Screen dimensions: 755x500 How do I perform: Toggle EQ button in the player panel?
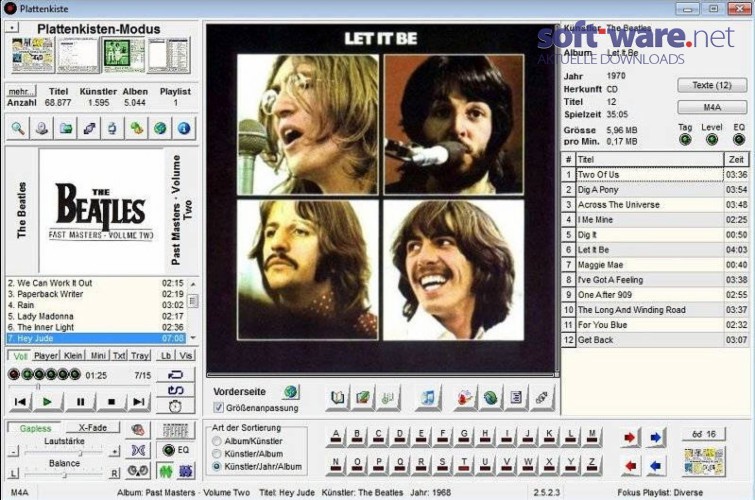[175, 450]
